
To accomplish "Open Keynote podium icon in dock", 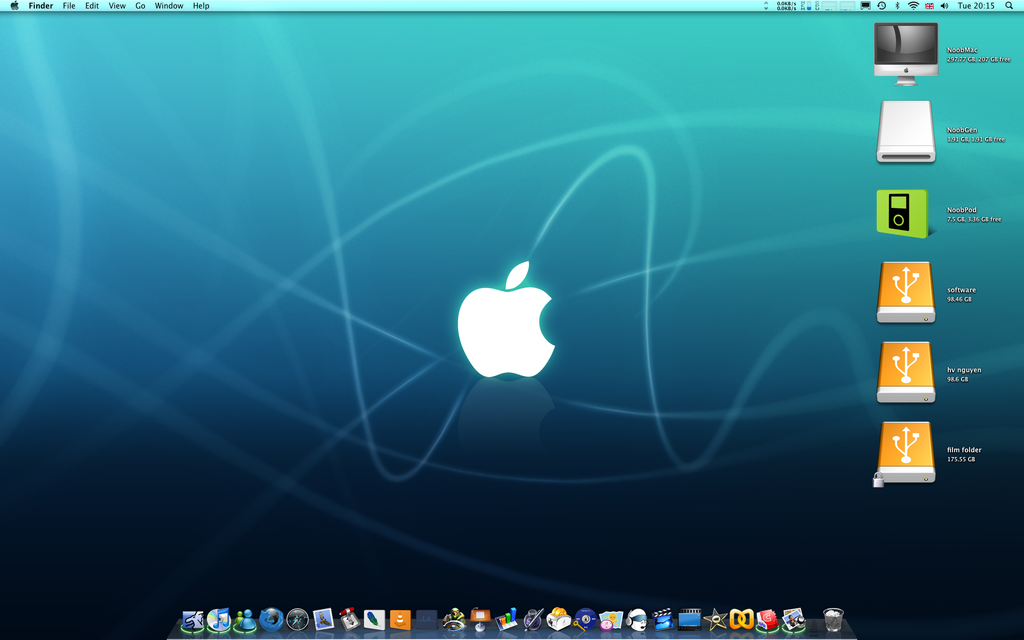I will coord(480,619).
